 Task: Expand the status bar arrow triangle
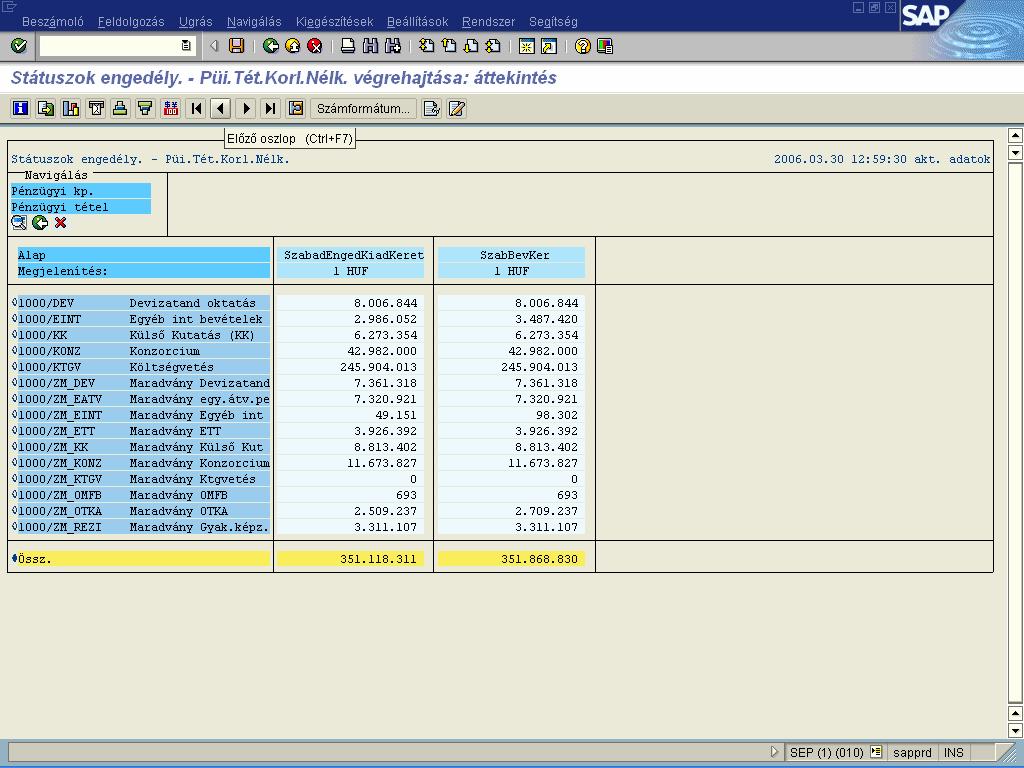pos(775,752)
